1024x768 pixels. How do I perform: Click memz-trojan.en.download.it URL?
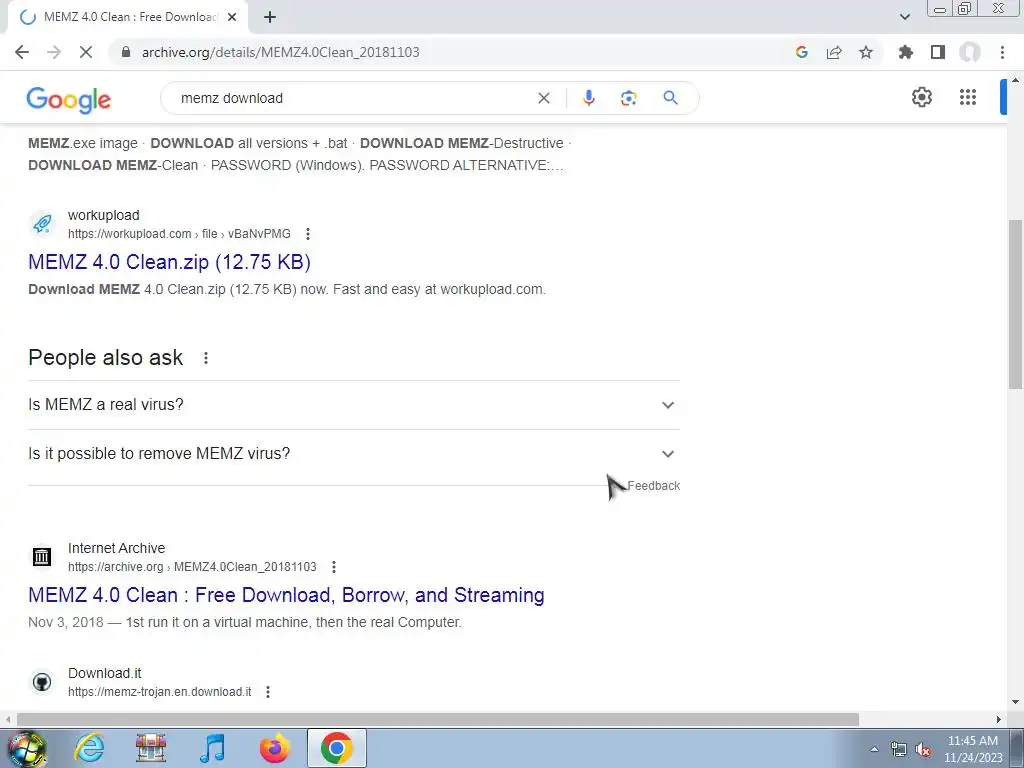click(159, 692)
